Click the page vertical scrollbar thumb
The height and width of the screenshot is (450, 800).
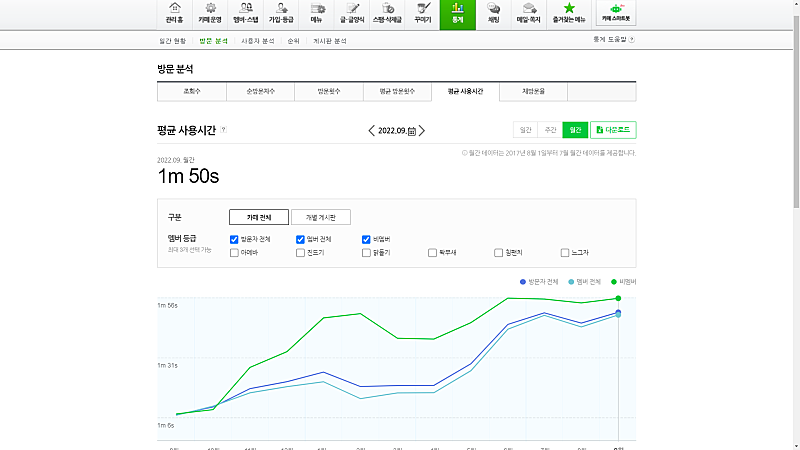[796, 111]
